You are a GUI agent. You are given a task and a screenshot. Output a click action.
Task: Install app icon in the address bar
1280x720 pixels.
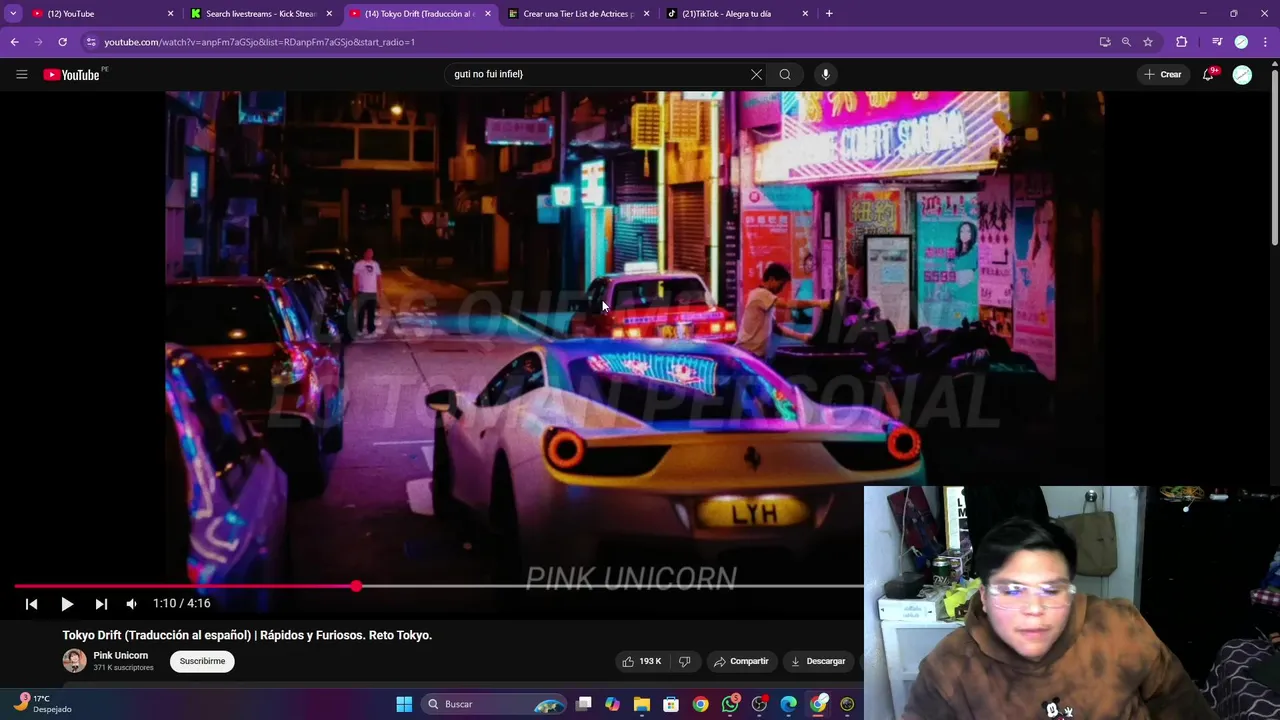[x=1104, y=42]
